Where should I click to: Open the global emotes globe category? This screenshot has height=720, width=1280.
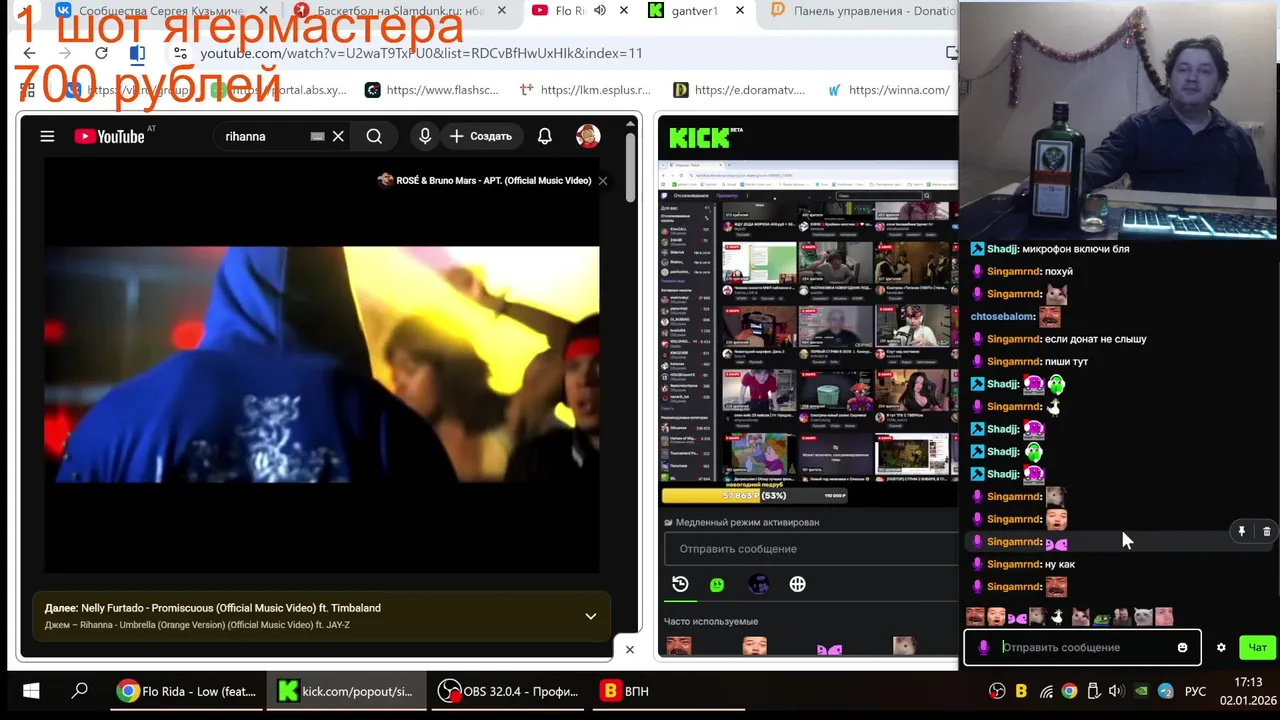pyautogui.click(x=797, y=585)
